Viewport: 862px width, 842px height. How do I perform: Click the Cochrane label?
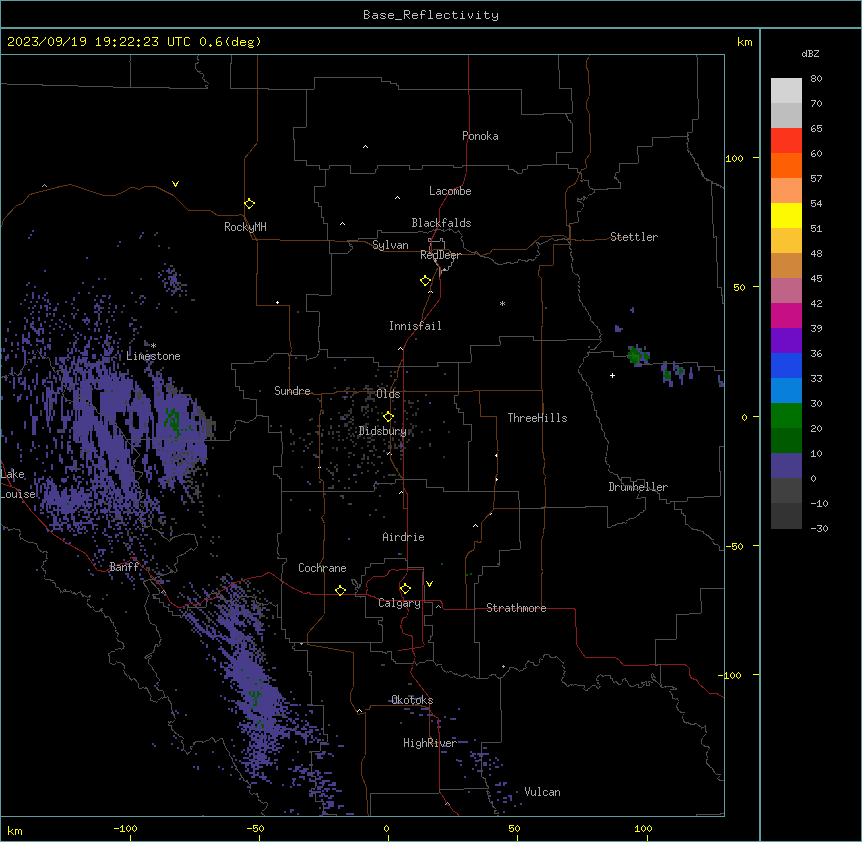322,568
